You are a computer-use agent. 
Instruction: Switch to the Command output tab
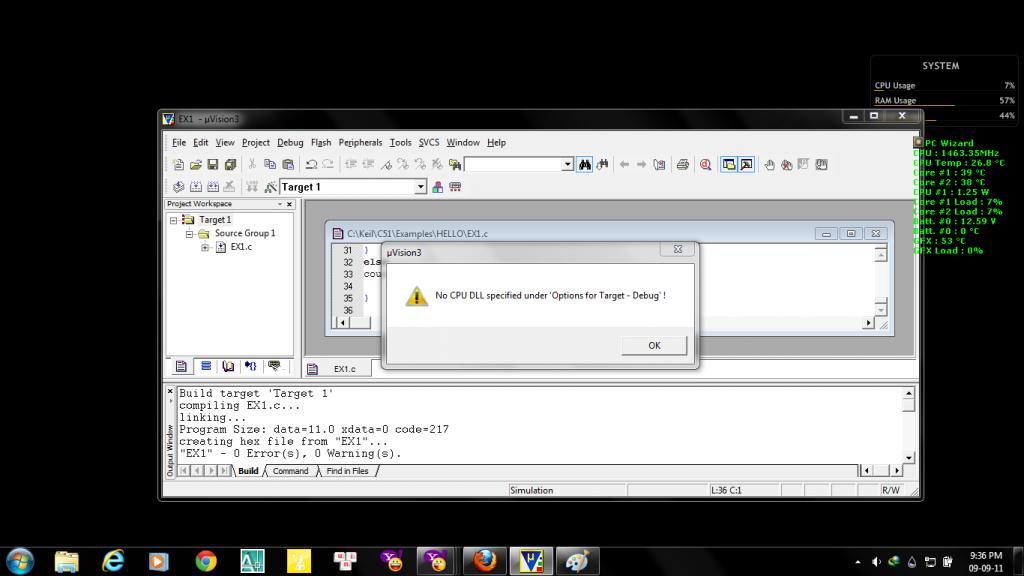point(290,471)
